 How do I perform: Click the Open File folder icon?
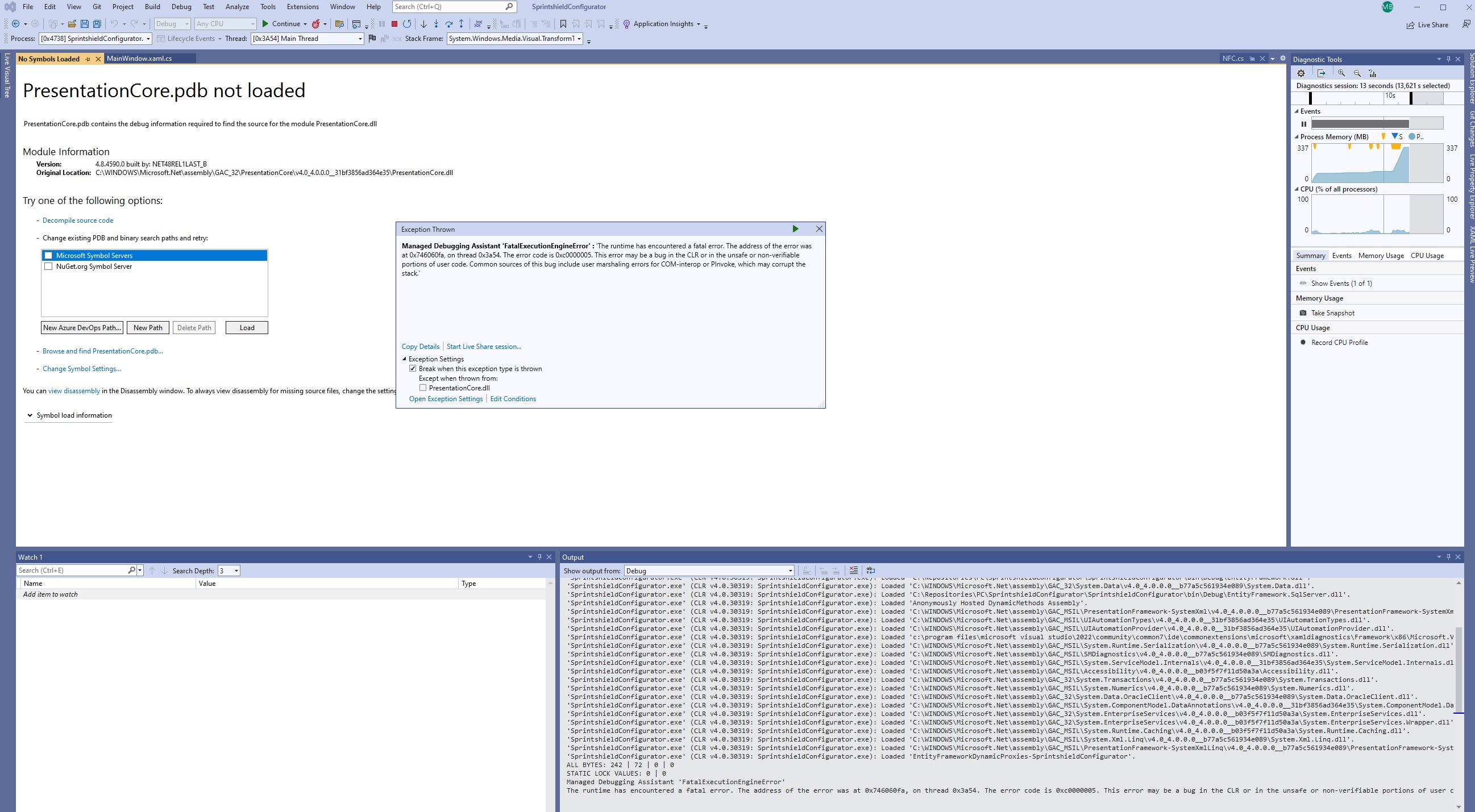tap(72, 24)
